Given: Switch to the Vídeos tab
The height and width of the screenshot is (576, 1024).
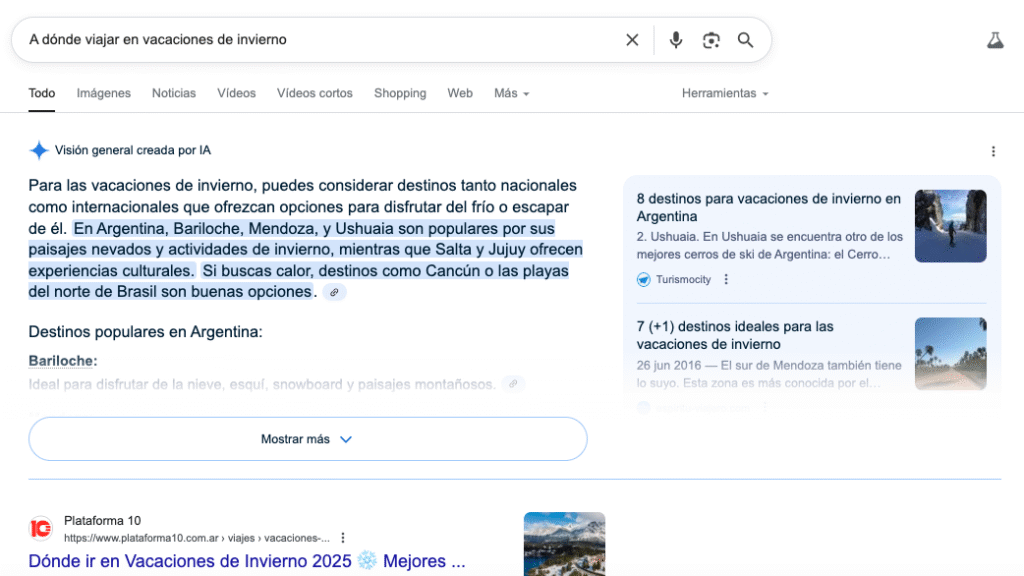Looking at the screenshot, I should 236,93.
